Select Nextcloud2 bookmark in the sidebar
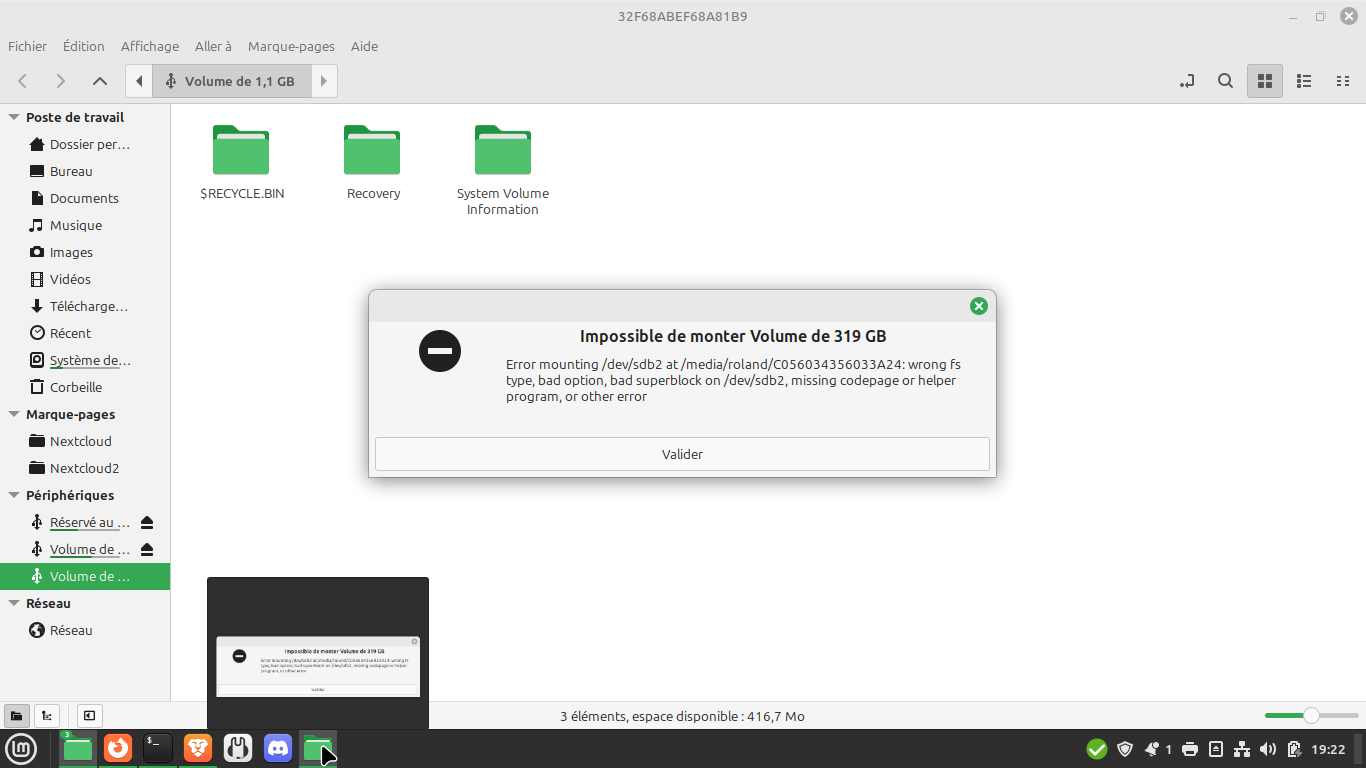The width and height of the screenshot is (1366, 768). click(x=84, y=468)
